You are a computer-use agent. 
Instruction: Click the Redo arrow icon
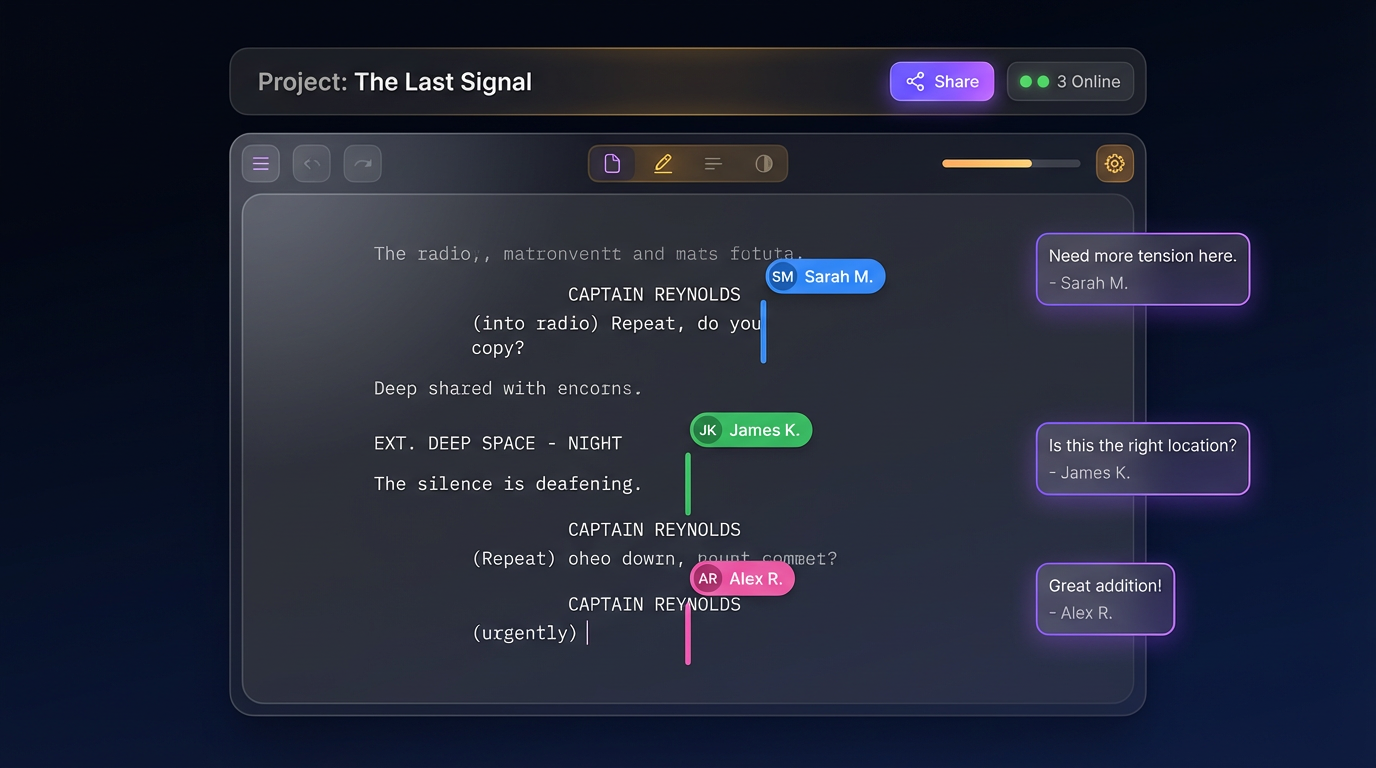[362, 163]
